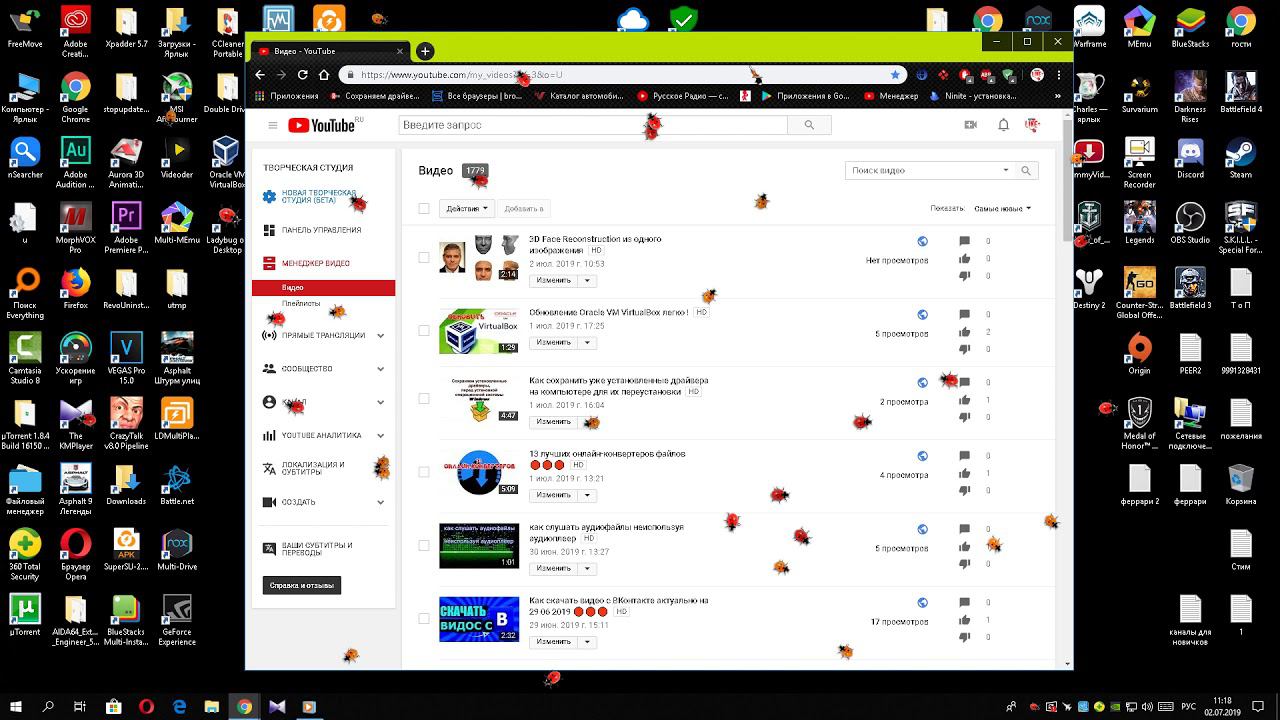Open the YouTube hamburger guide menu
Viewport: 1280px width, 720px height.
272,125
